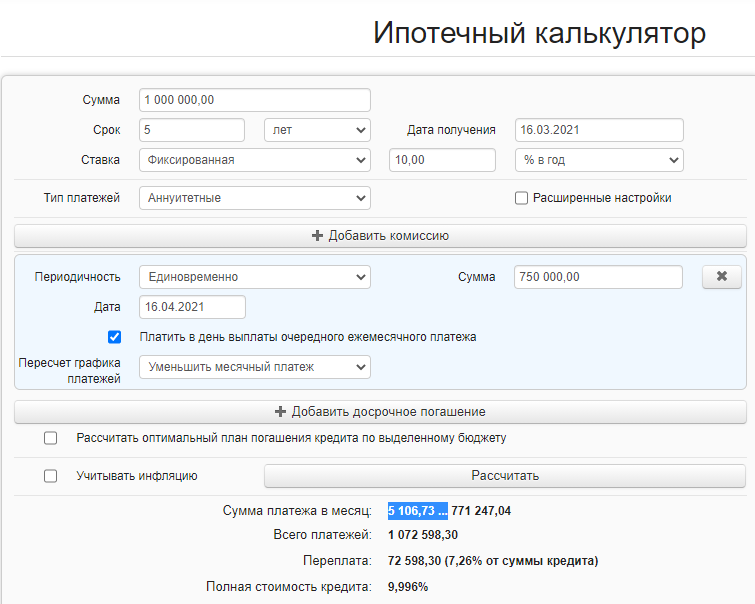
Task: Enable the Расширенные настройки checkbox
Action: [521, 198]
